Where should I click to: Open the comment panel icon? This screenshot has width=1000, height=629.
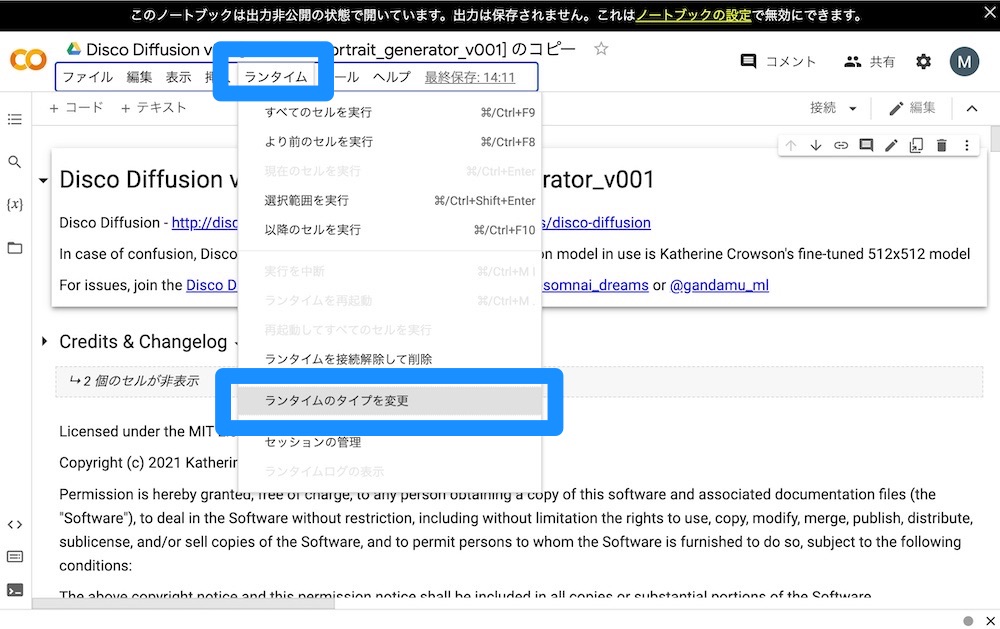click(748, 61)
